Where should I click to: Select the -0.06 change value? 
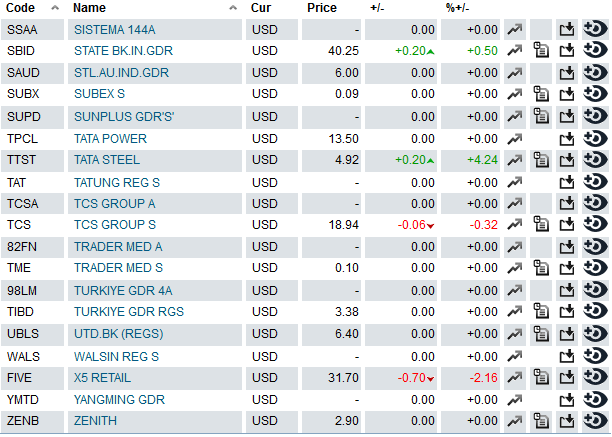411,225
